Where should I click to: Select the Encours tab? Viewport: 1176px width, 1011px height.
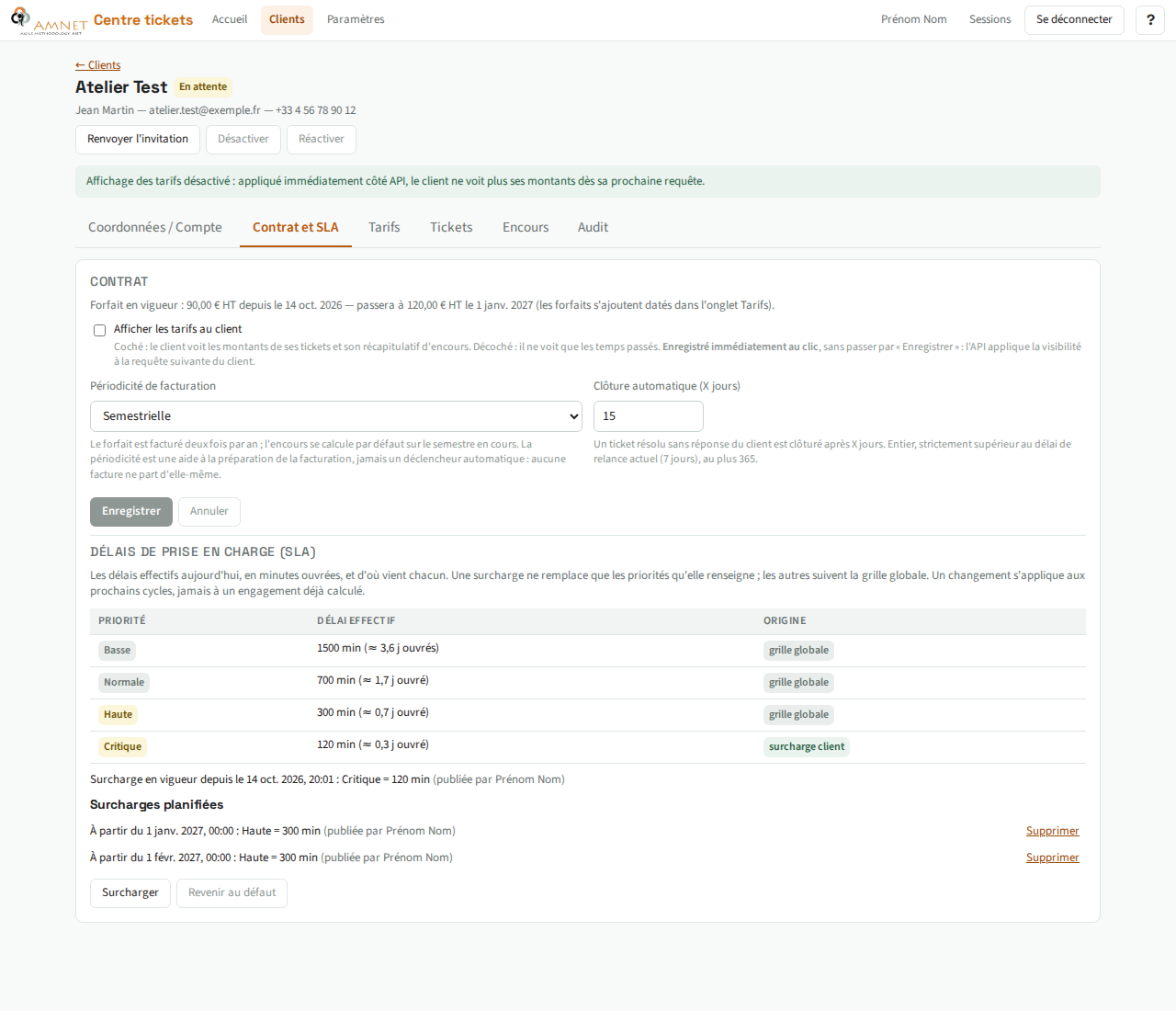pyautogui.click(x=526, y=228)
